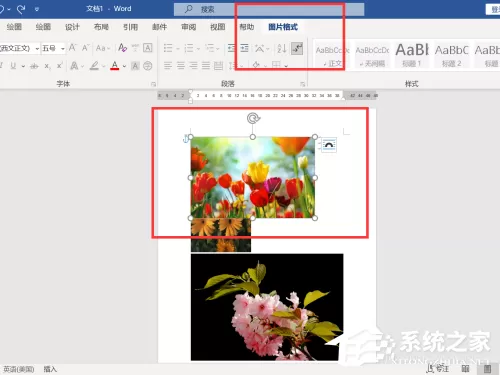The image size is (500, 375).
Task: Expand the font name dropdown
Action: coord(37,49)
